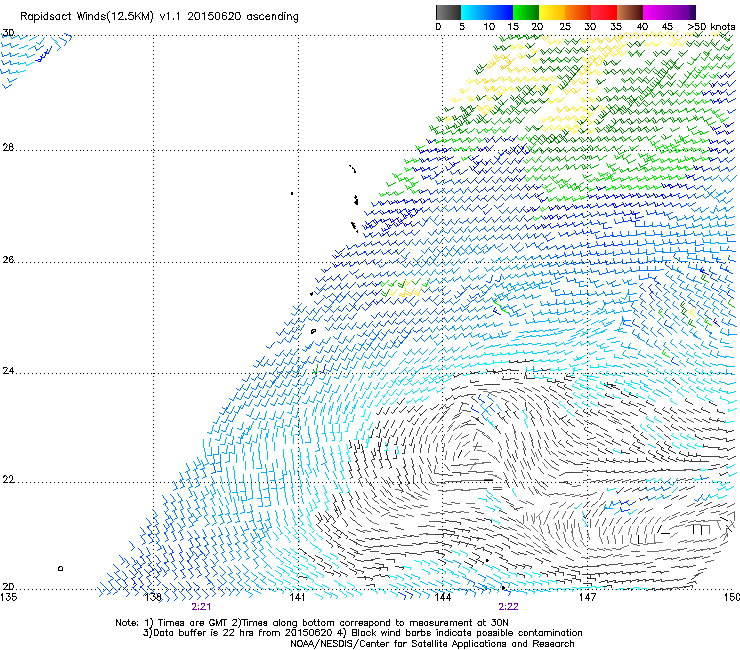
Task: Click the magenta 40-45 knots legend segment
Action: (x=656, y=12)
